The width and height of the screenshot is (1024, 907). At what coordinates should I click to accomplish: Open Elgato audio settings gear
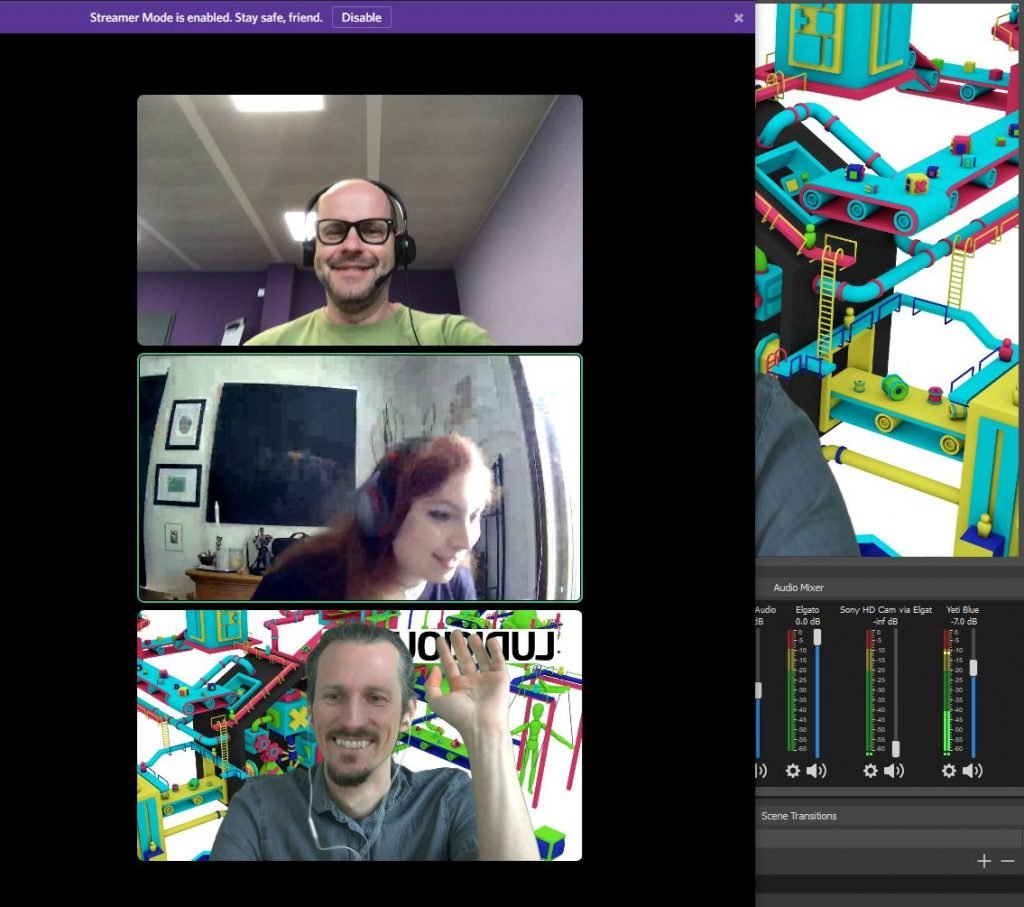[793, 771]
